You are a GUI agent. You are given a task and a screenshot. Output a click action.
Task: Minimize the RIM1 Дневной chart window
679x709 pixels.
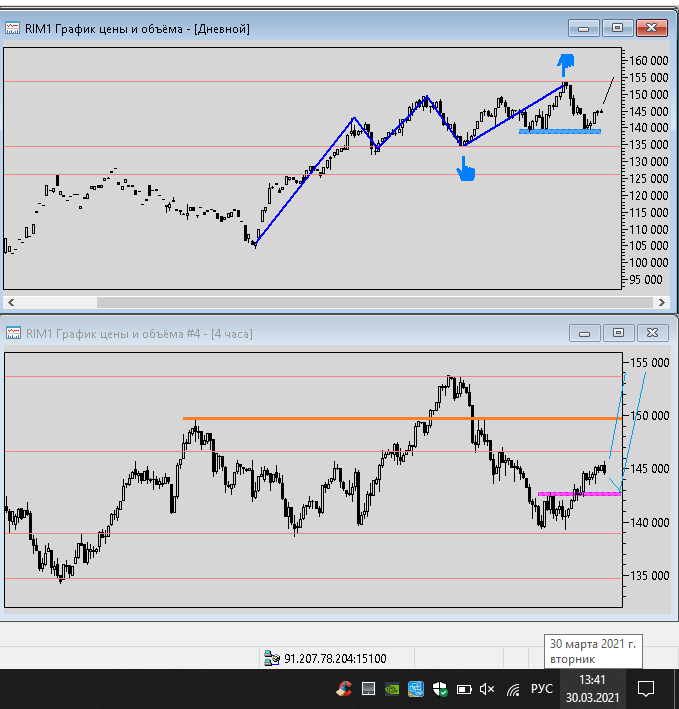point(583,28)
